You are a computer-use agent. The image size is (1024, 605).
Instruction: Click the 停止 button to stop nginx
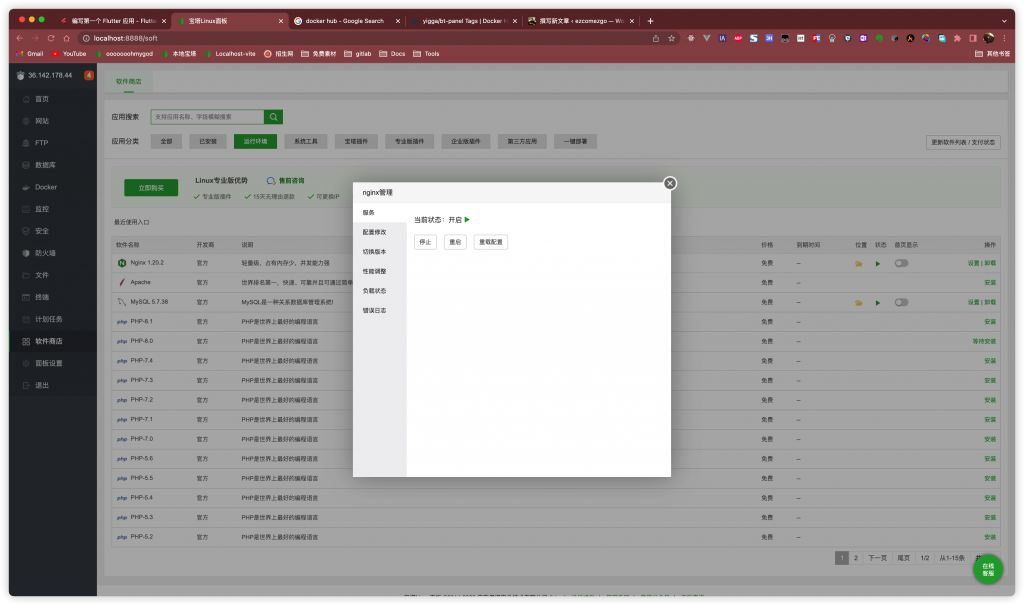coord(425,242)
